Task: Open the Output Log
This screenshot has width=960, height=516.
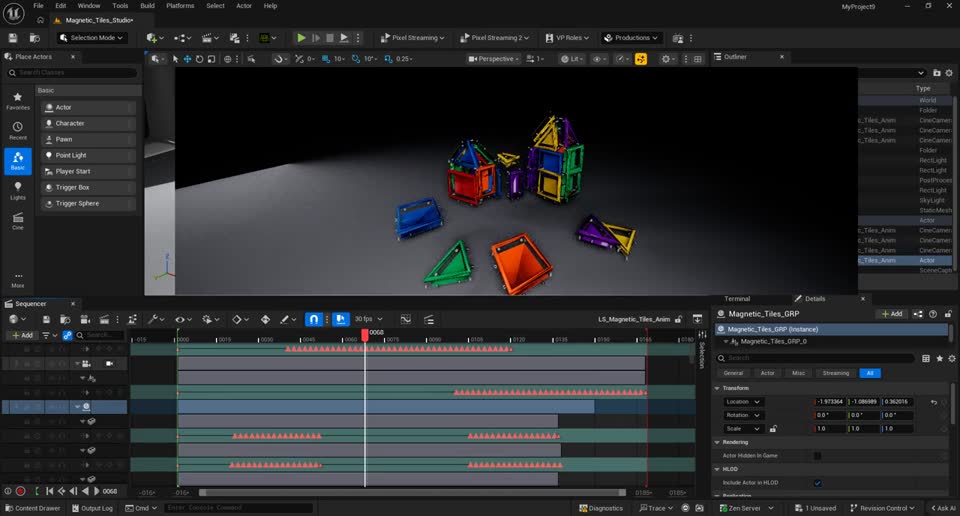Action: click(92, 508)
